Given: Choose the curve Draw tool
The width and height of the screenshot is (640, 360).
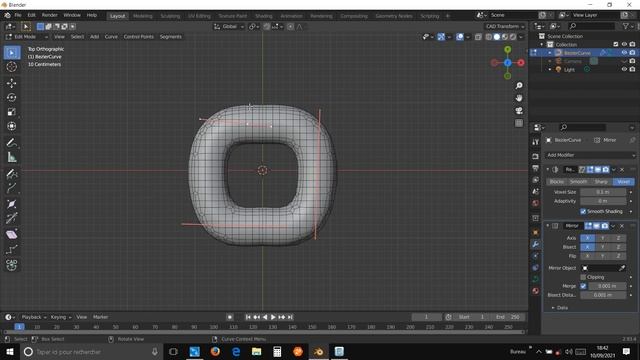Looking at the screenshot, I should (11, 174).
